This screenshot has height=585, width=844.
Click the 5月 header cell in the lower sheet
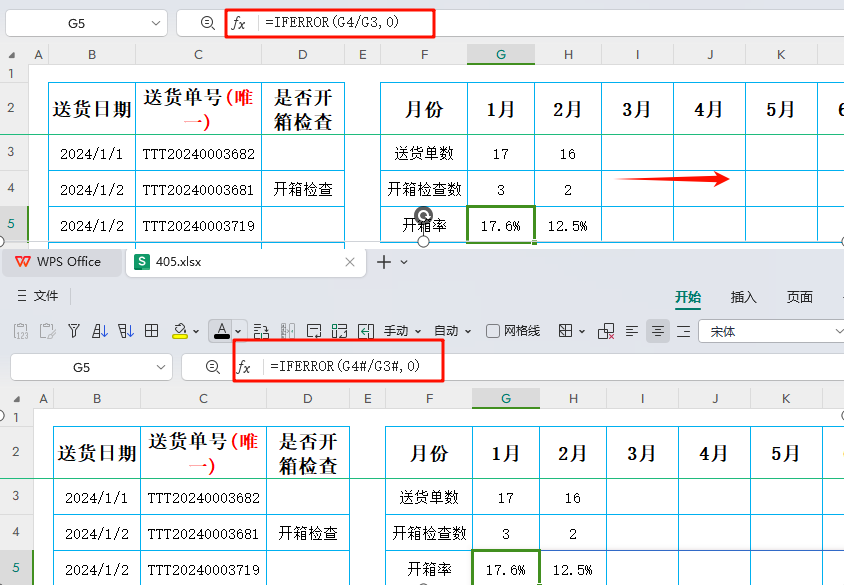pyautogui.click(x=785, y=453)
